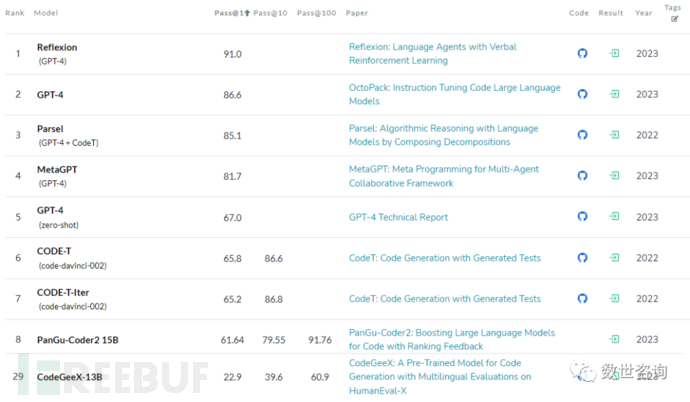
Task: View result icon for Reflexion row
Action: [x=615, y=53]
